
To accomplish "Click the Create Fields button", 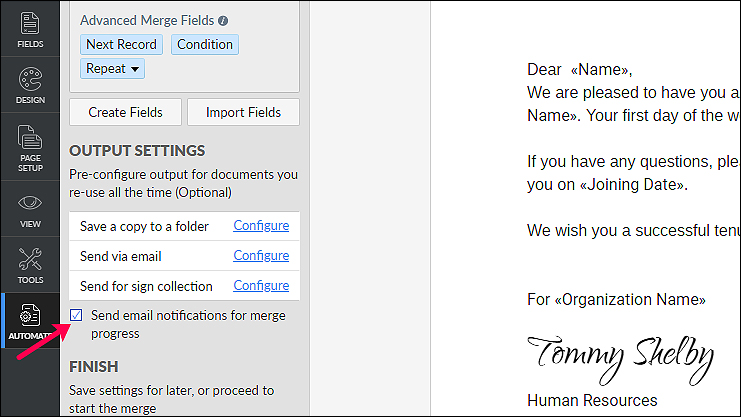I will (125, 112).
